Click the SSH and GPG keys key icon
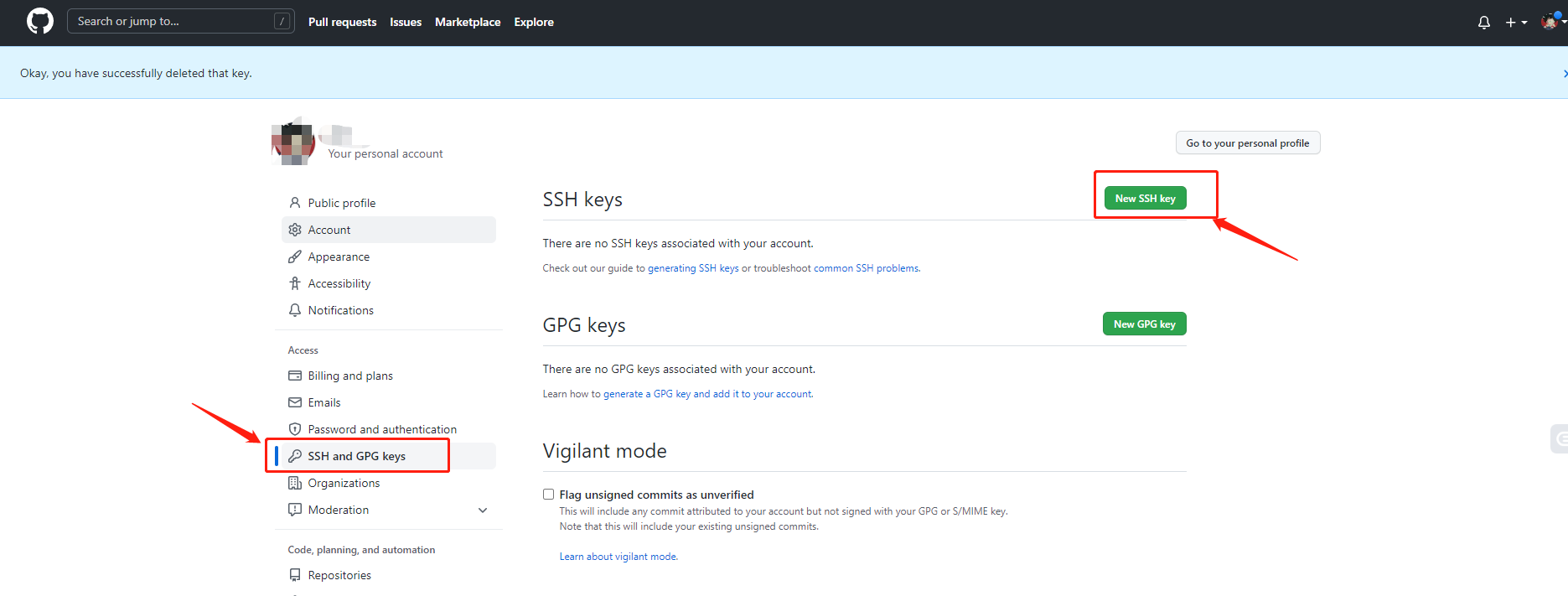This screenshot has height=596, width=1568. point(295,456)
